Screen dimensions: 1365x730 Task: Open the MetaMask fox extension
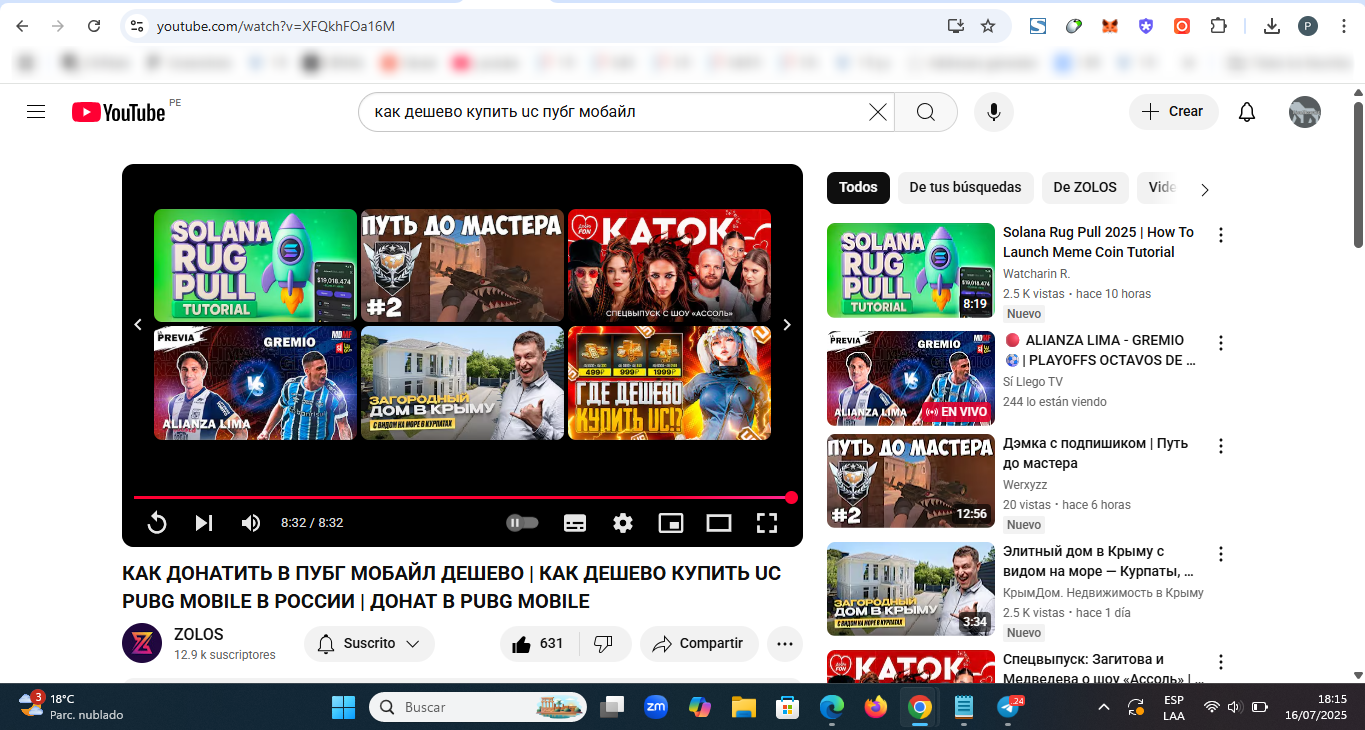click(1110, 26)
